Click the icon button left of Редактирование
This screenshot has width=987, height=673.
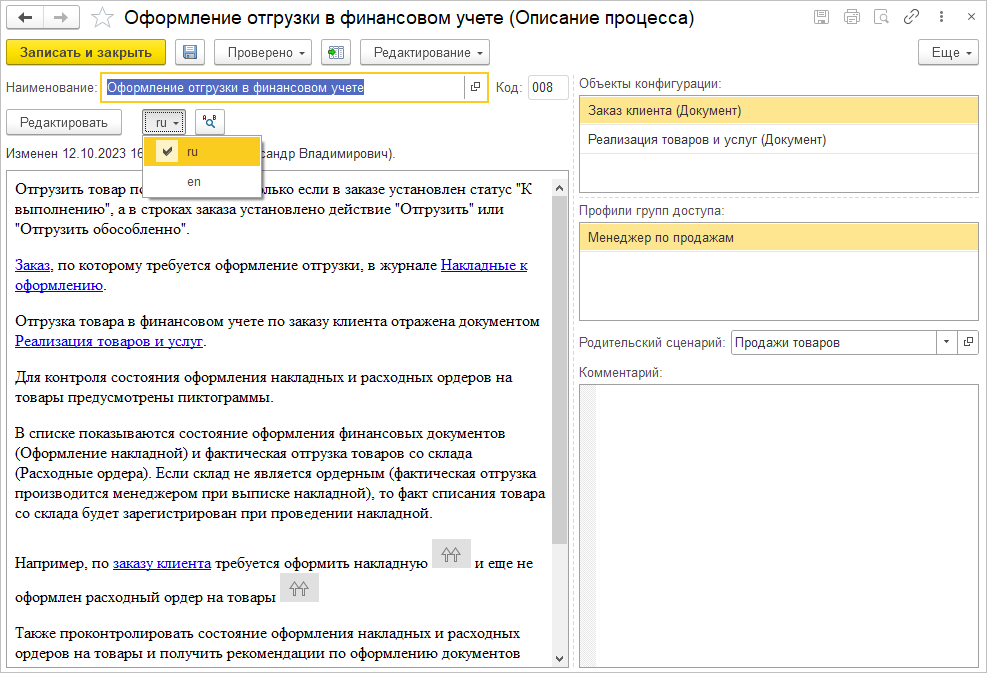click(x=336, y=53)
